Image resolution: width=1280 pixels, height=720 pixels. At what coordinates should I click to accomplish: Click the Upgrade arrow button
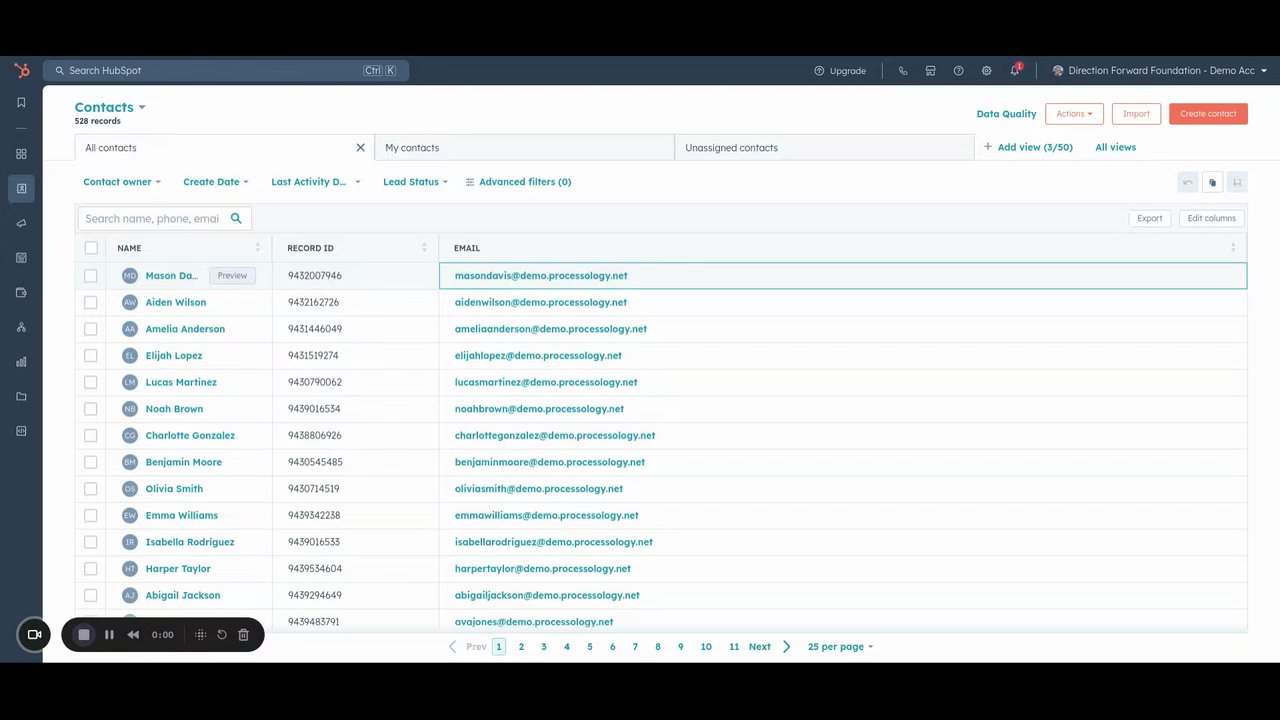pos(840,71)
